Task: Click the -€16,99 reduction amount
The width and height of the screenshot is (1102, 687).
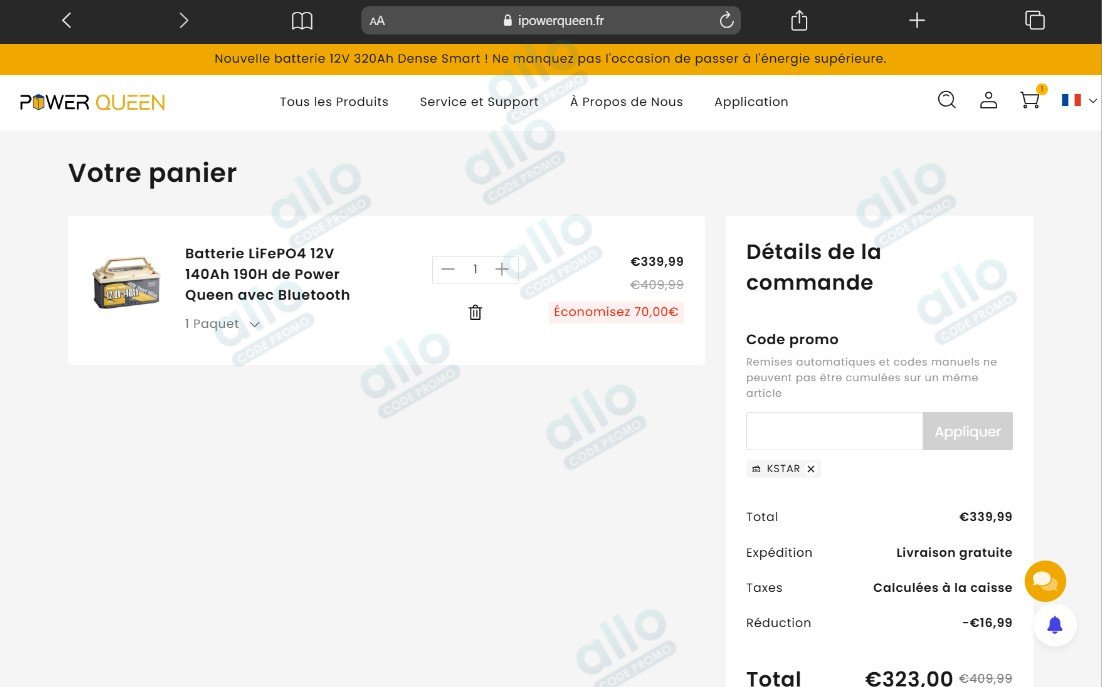Action: pyautogui.click(x=987, y=623)
